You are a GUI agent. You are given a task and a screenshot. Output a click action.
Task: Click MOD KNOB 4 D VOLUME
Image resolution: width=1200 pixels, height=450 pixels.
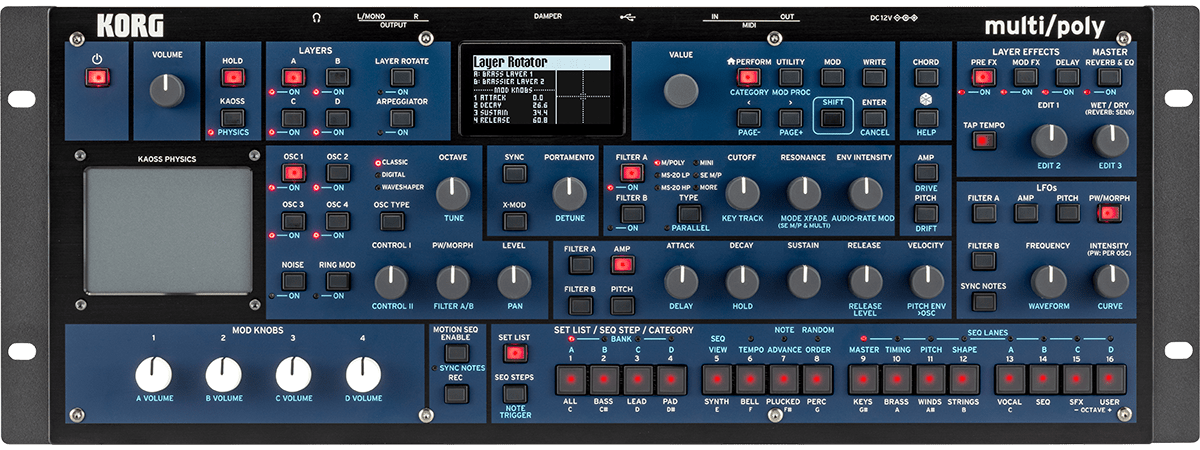click(x=363, y=376)
